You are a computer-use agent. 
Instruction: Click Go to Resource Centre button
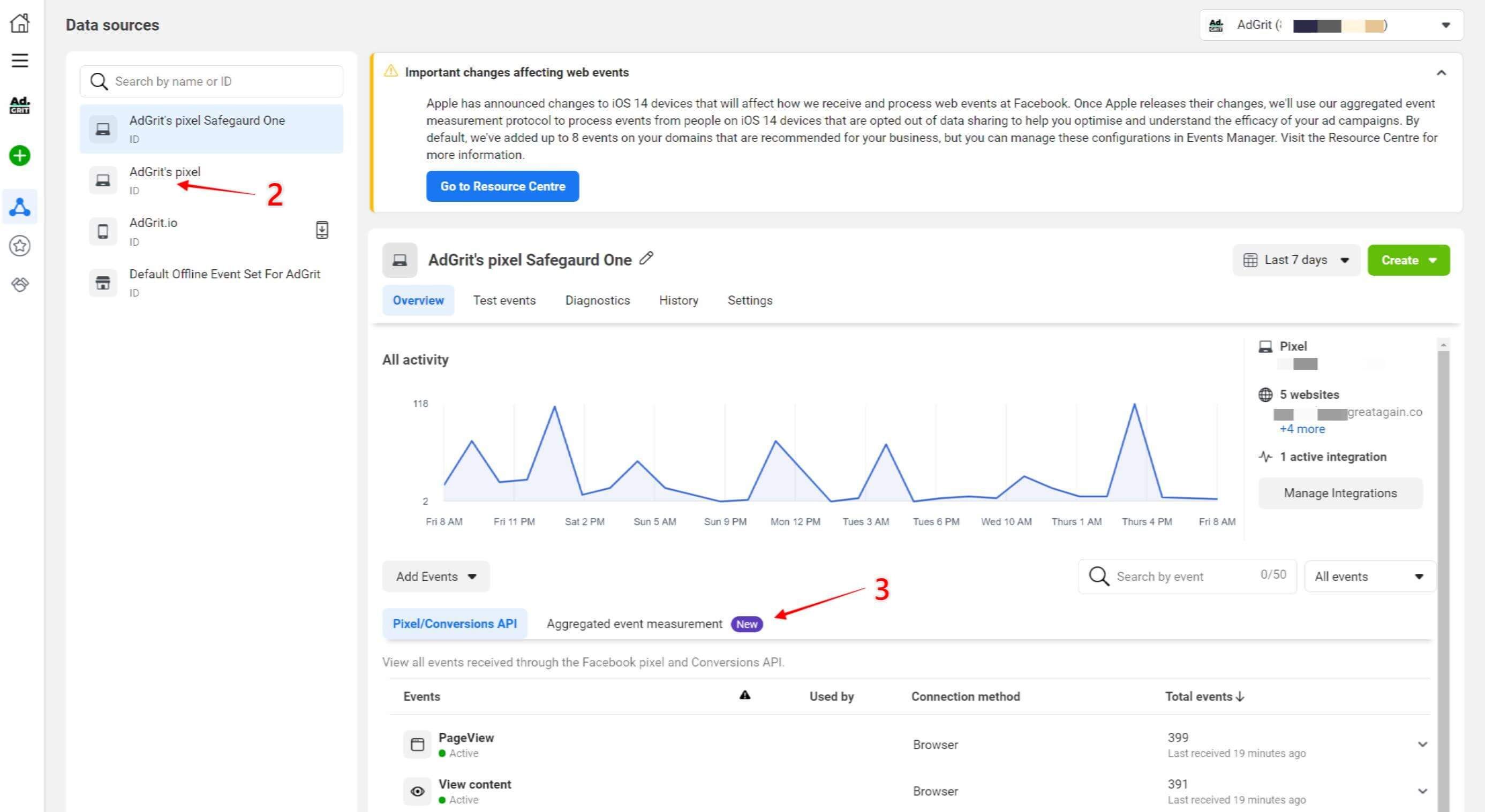503,186
